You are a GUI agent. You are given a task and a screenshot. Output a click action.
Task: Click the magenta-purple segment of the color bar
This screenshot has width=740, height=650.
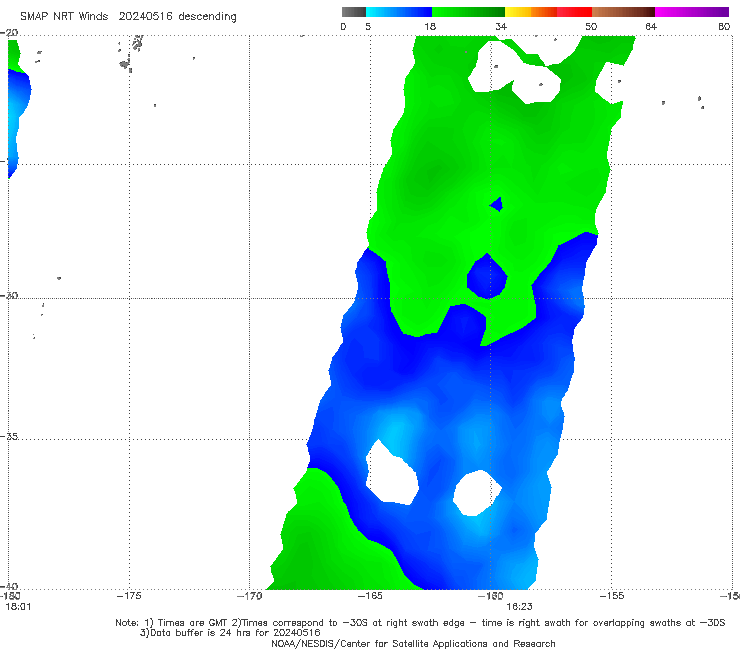pos(692,12)
